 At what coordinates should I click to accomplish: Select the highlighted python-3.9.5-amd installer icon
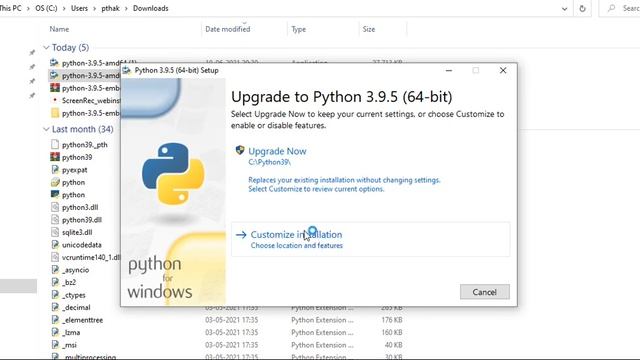pyautogui.click(x=54, y=75)
